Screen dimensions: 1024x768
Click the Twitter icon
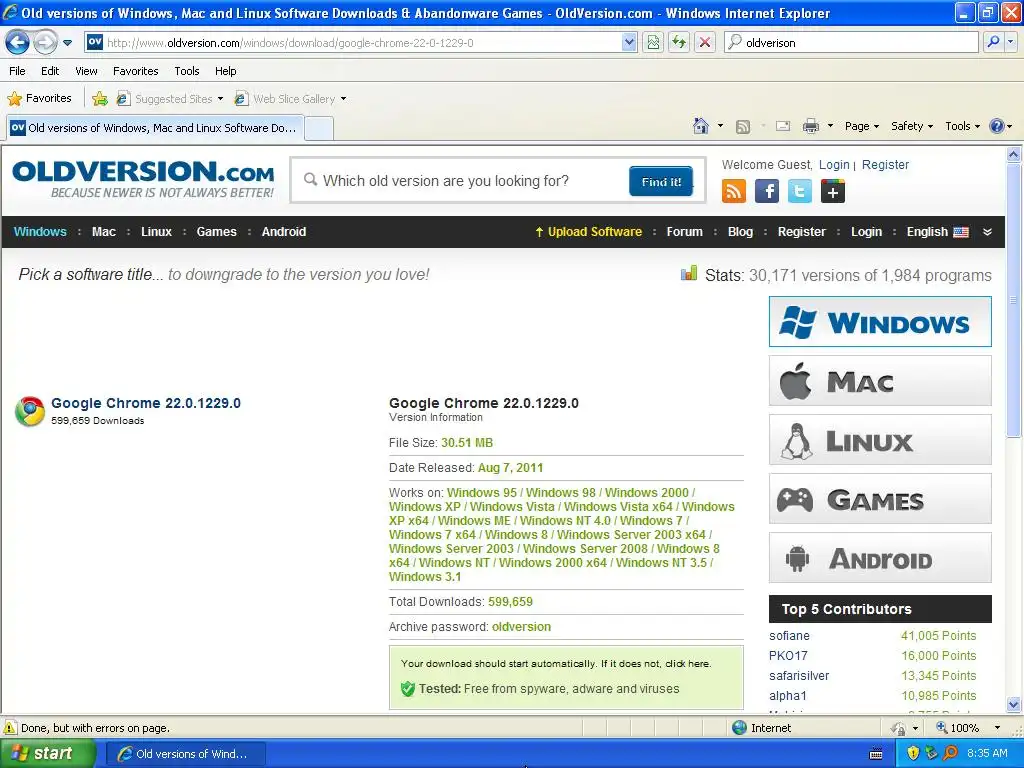click(799, 191)
